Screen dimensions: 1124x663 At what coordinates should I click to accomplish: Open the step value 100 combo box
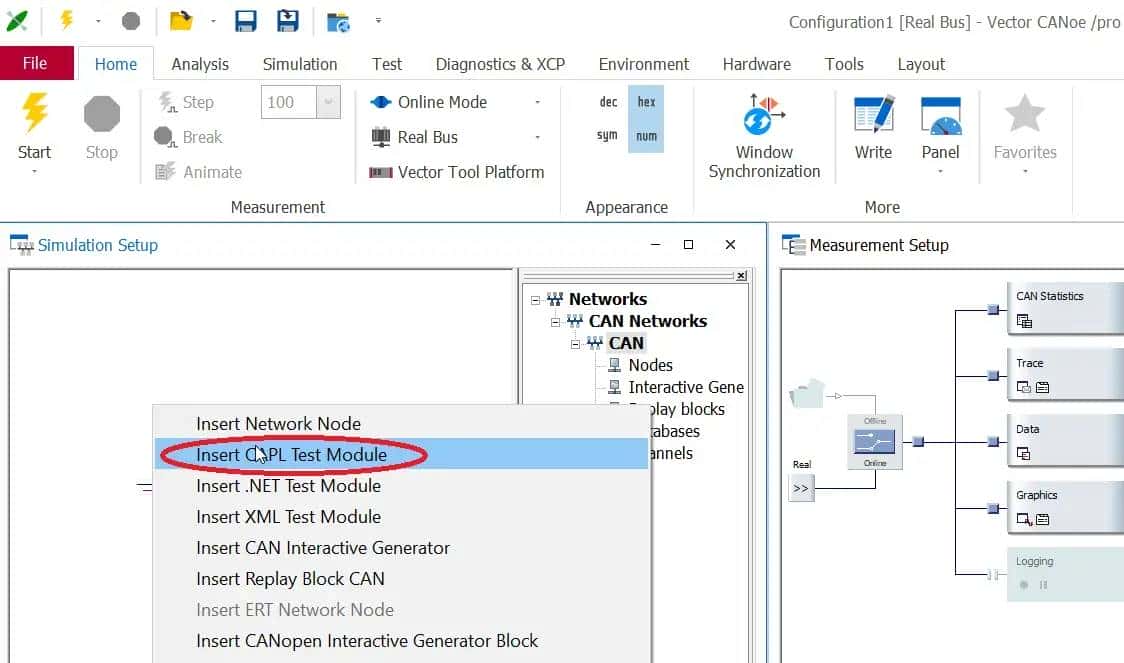click(328, 102)
